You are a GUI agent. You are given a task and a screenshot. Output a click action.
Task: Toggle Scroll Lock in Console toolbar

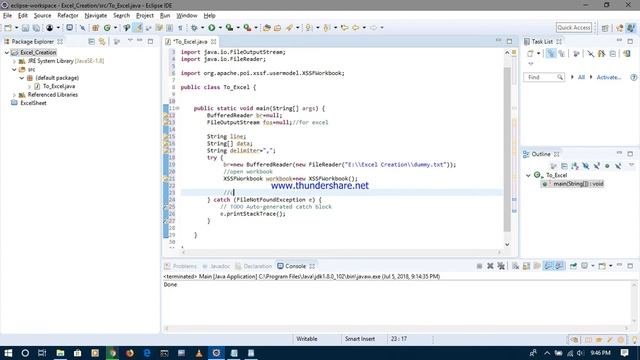[526, 266]
